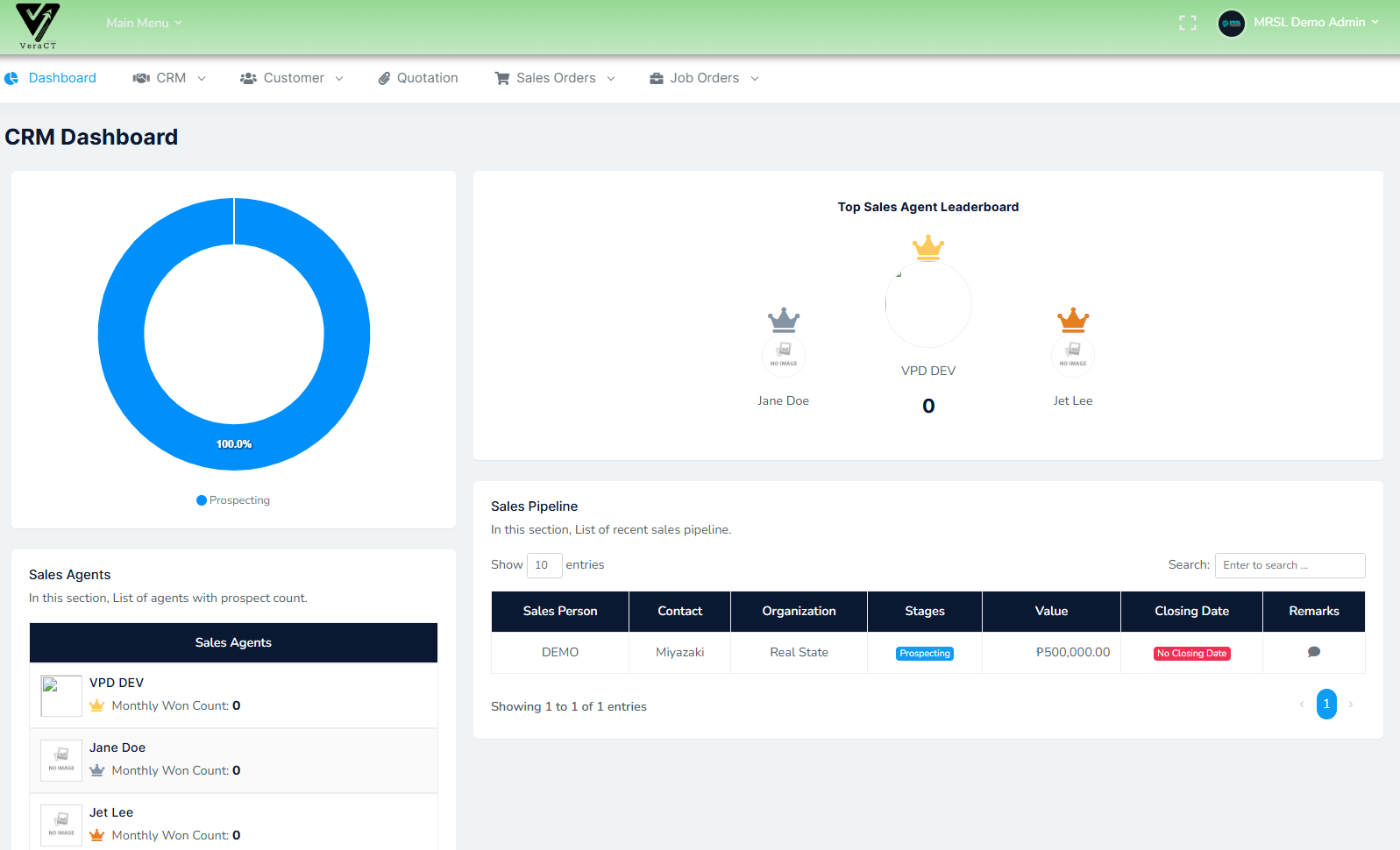This screenshot has height=850, width=1400.
Task: Click Jet Lee's leaderboard photo placeholder
Action: [x=1073, y=355]
